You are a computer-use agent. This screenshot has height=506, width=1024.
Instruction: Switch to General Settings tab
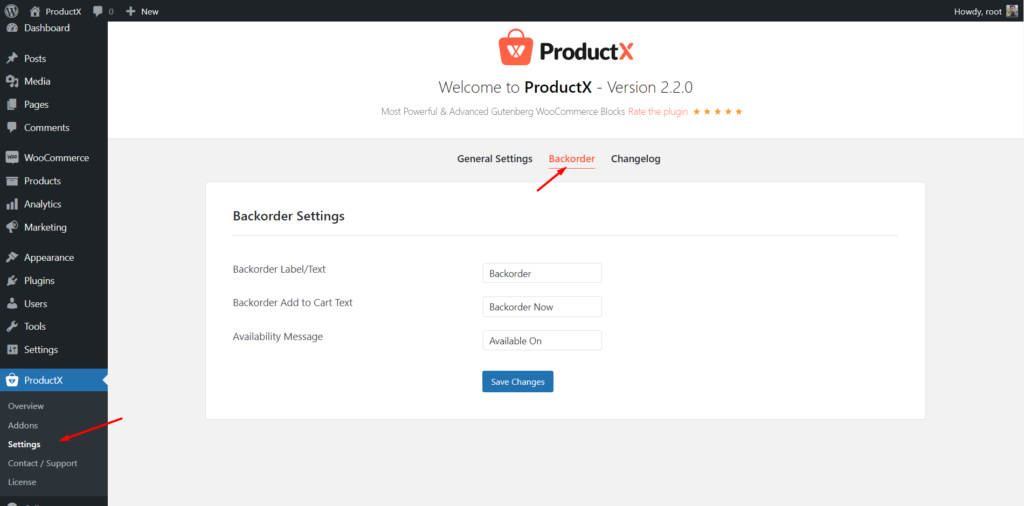coord(494,159)
